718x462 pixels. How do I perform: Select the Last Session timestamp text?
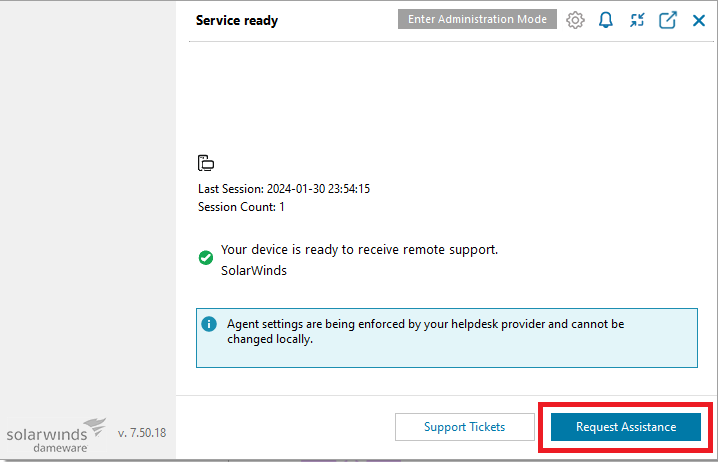(x=318, y=189)
